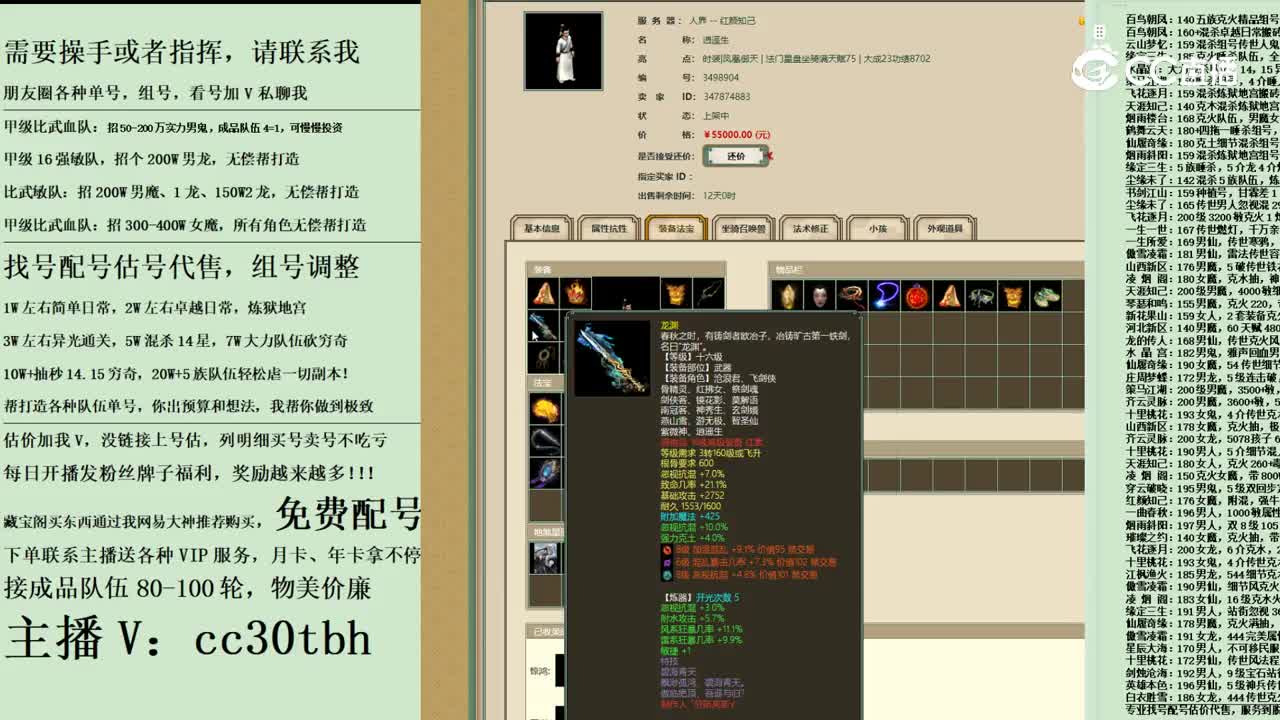1280x720 pixels.
Task: Select the large 免费配号 text
Action: tap(348, 514)
